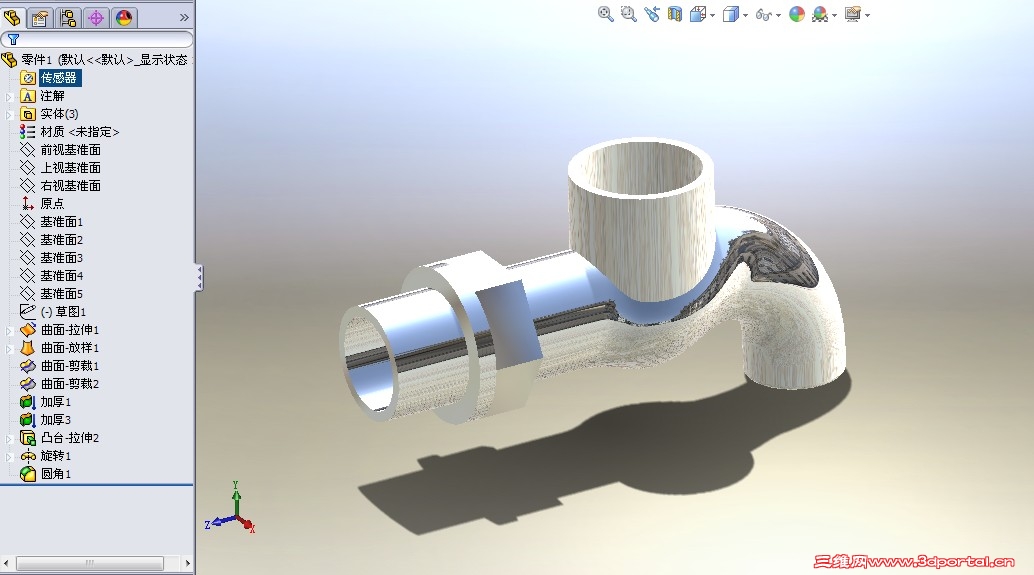Select the 曲面-放样1 surface loft label
The width and height of the screenshot is (1034, 575).
click(70, 348)
